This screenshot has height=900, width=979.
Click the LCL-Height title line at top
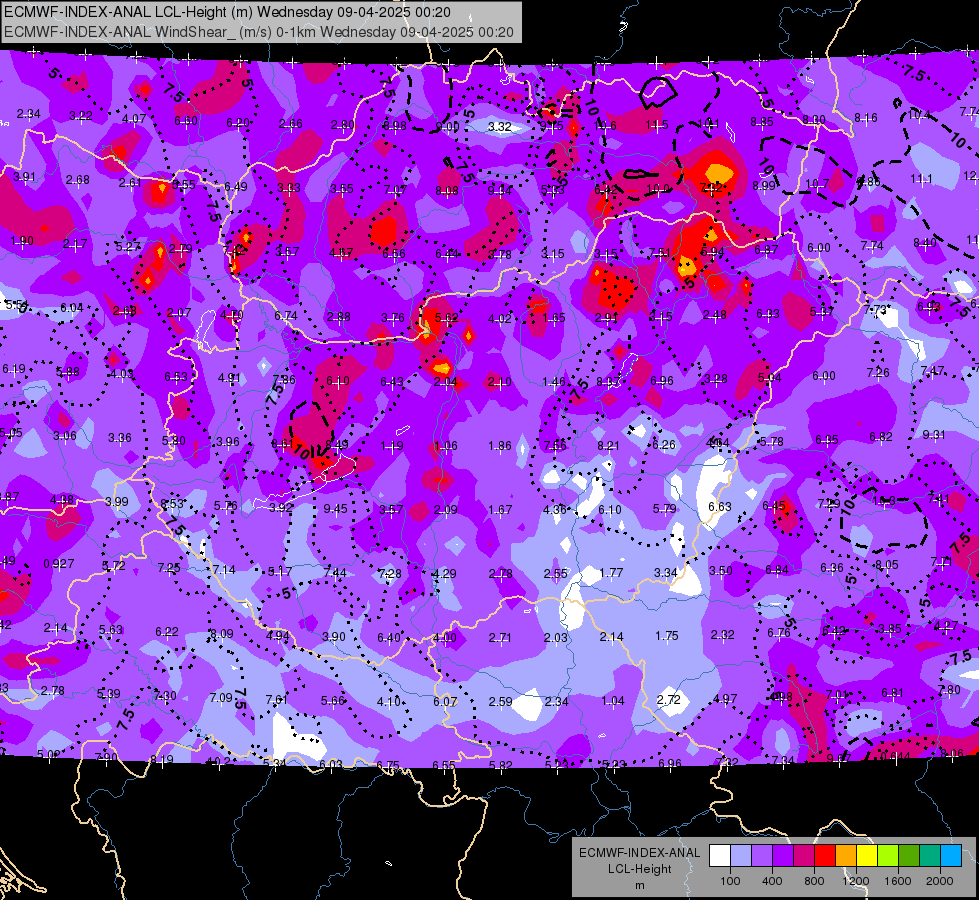tap(227, 12)
